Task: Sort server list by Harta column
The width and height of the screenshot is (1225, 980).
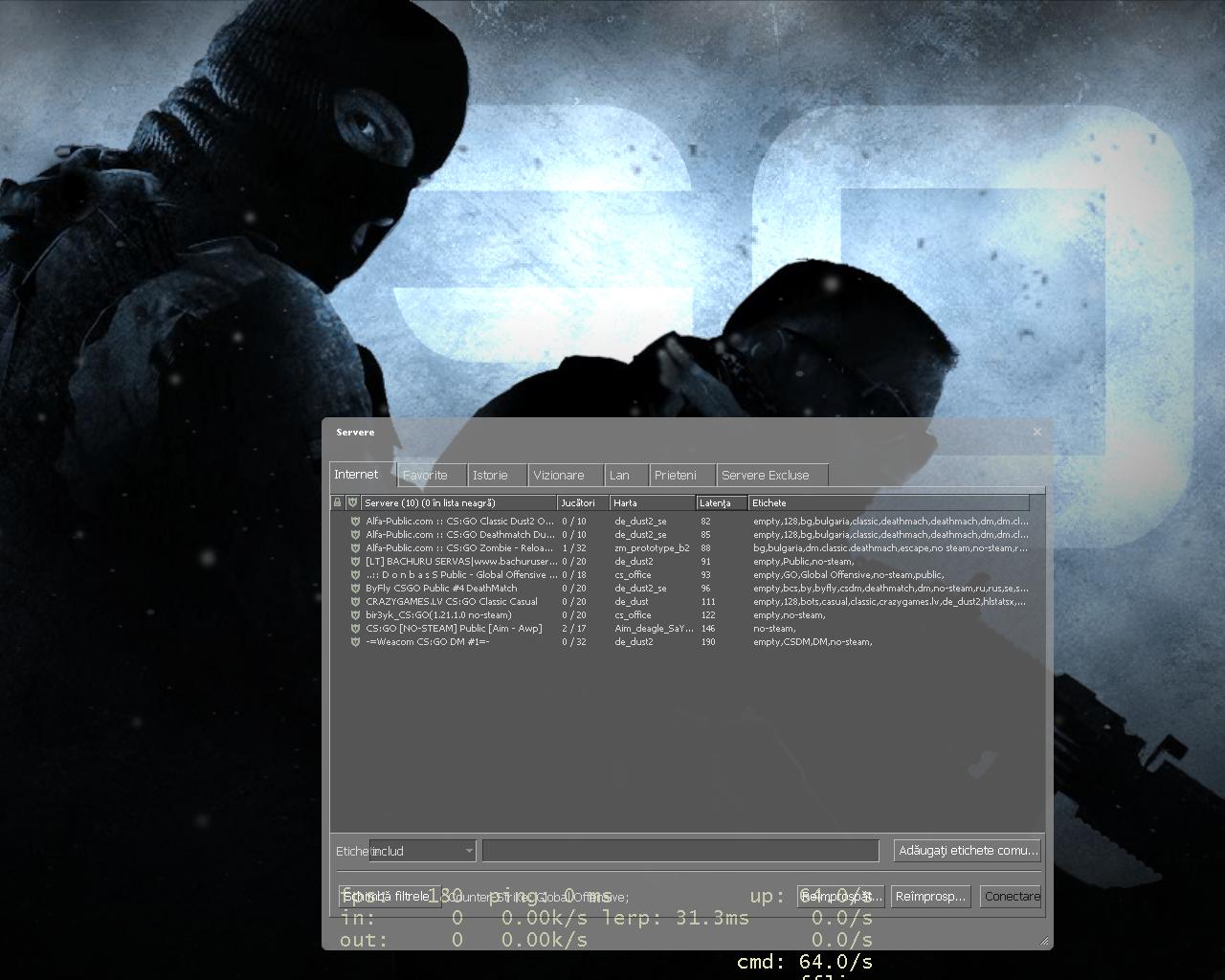Action: 651,502
